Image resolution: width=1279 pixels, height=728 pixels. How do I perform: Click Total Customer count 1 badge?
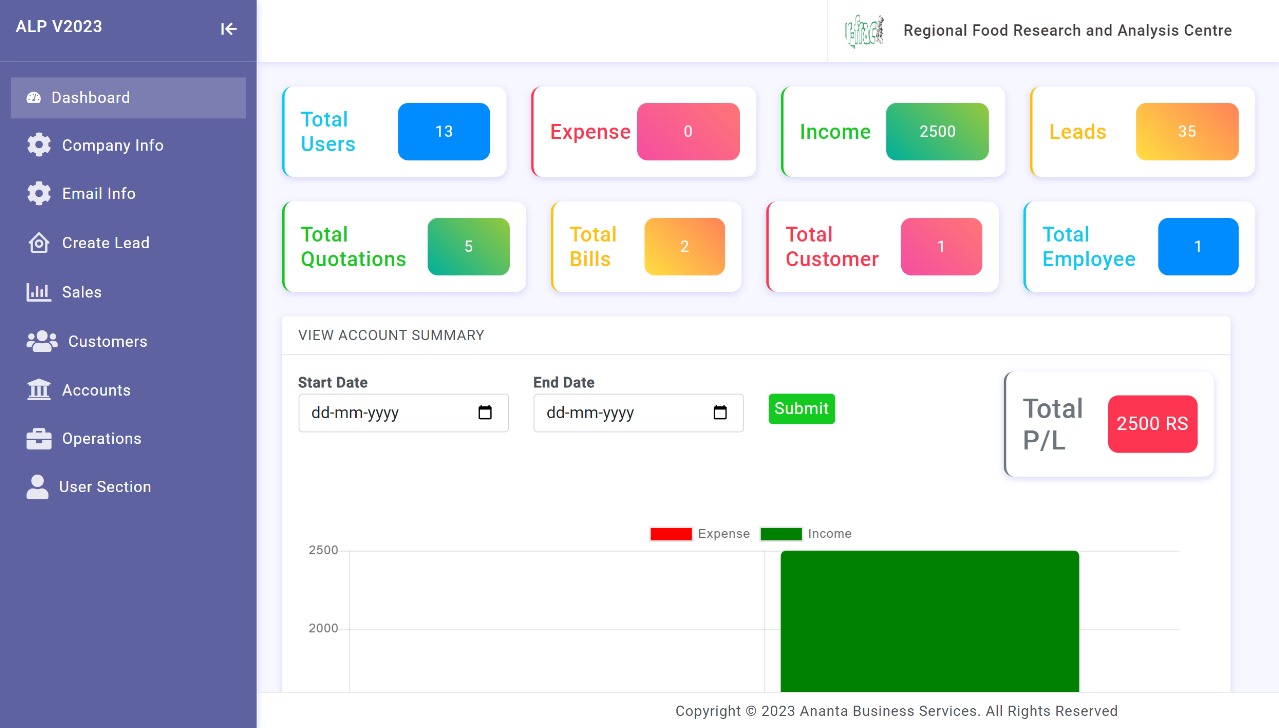point(941,246)
